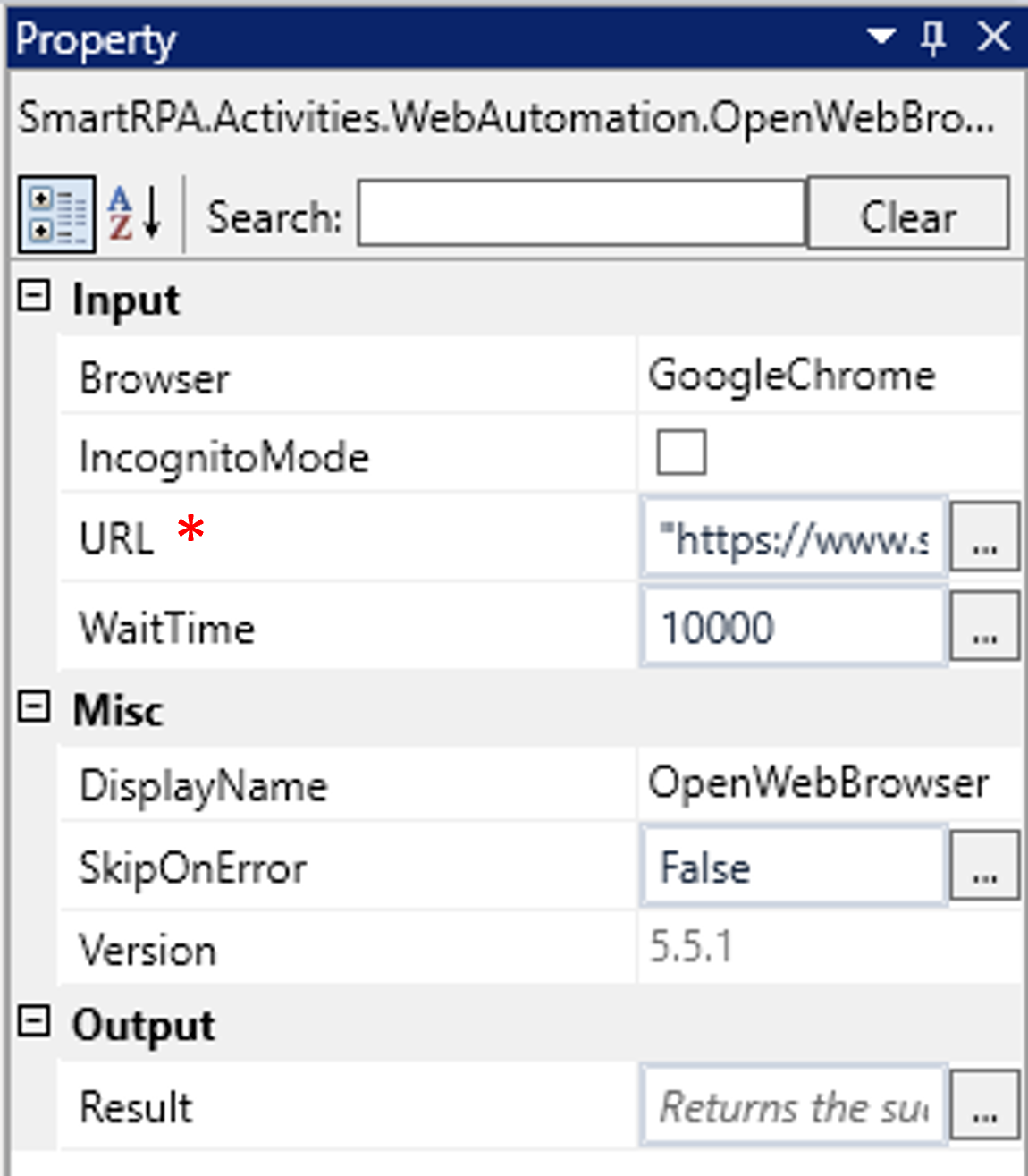Edit the WaitTime value 10000
Screen dimensions: 1028x1176
tap(794, 627)
